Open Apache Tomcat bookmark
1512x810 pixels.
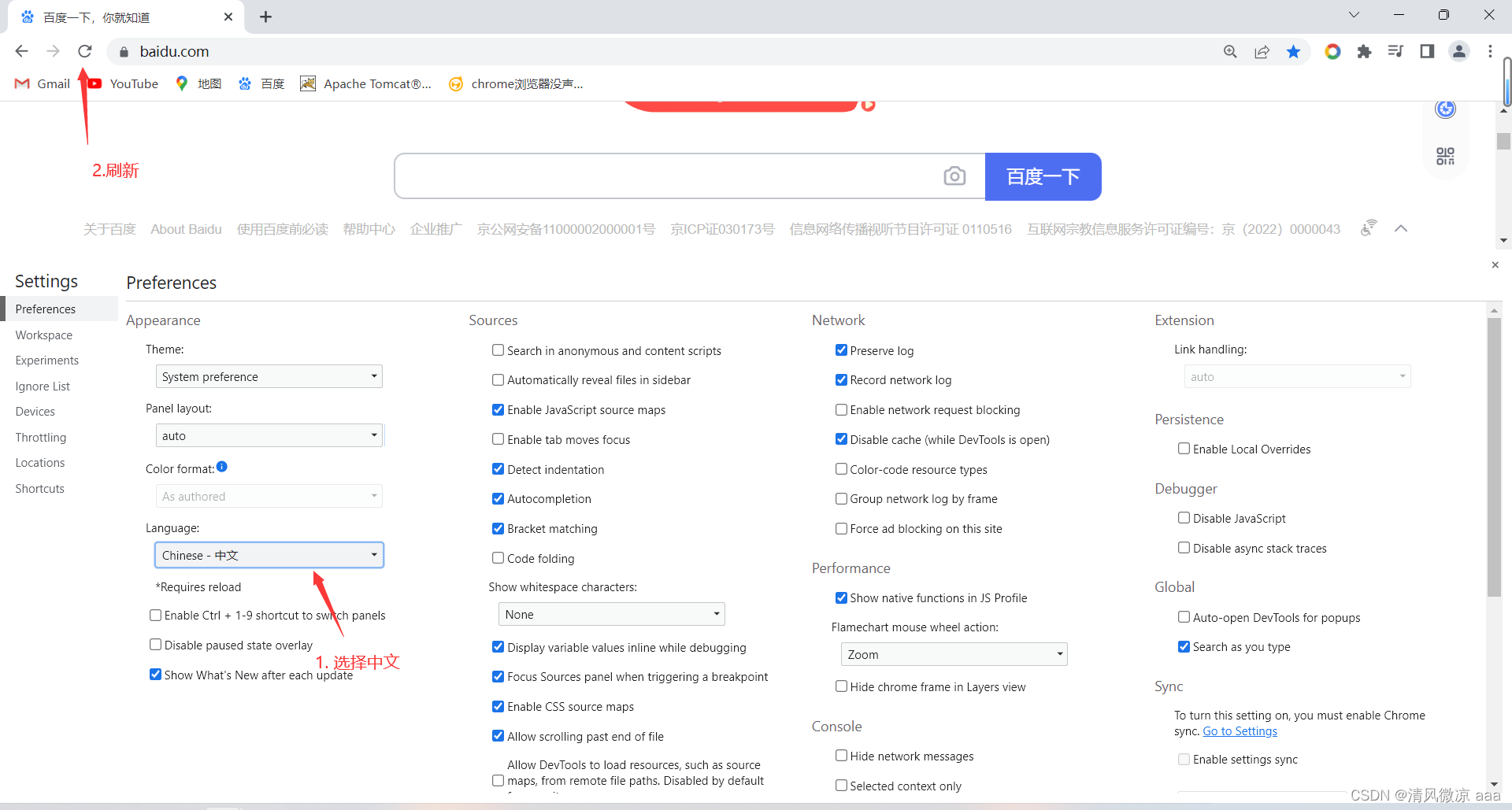[366, 83]
